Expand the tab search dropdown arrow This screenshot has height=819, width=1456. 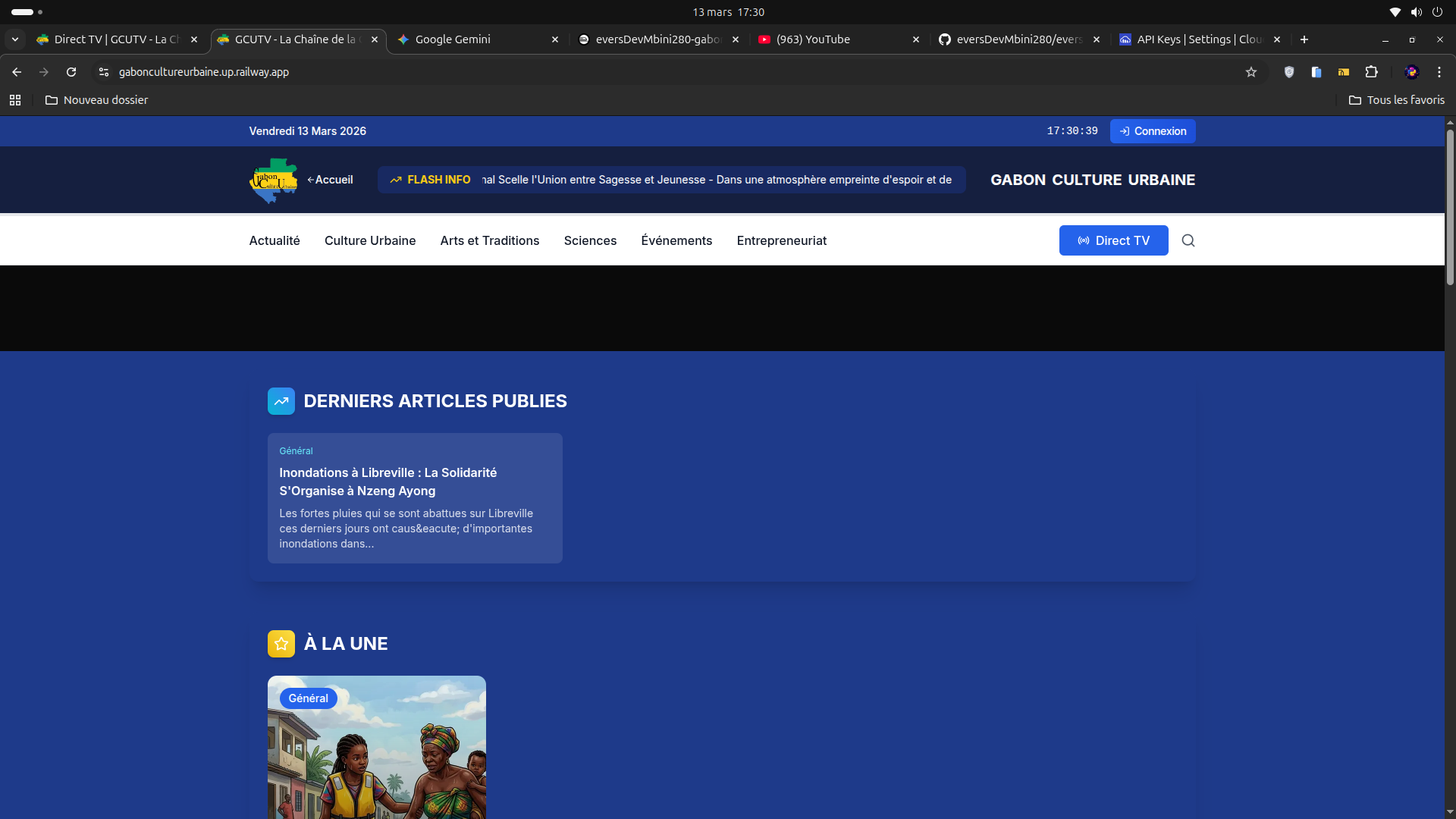point(15,39)
